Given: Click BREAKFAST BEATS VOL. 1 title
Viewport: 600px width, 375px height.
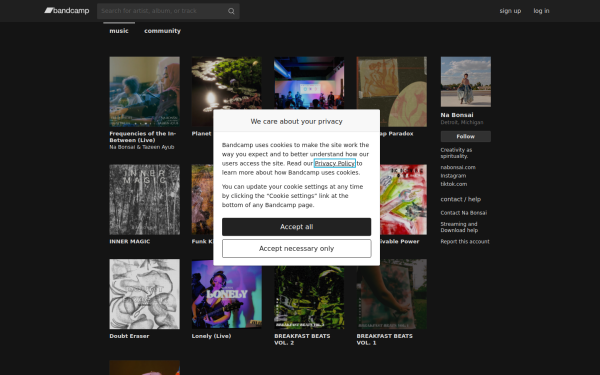Looking at the screenshot, I should point(385,339).
